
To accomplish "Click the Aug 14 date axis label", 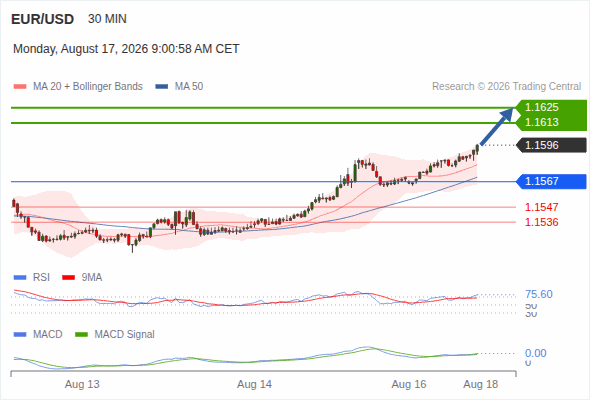I will 254,385.
